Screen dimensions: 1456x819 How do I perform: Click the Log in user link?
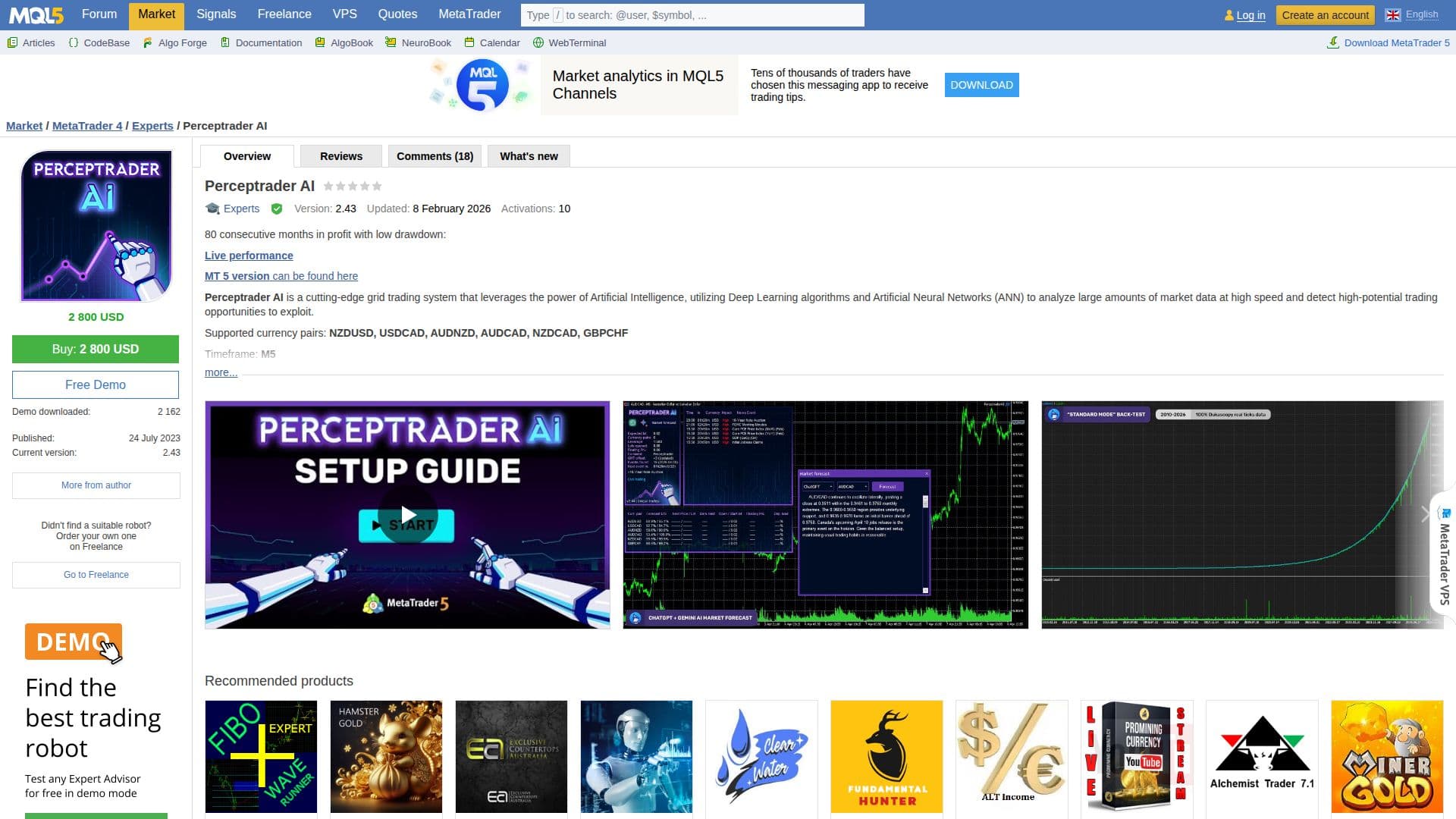tap(1245, 15)
